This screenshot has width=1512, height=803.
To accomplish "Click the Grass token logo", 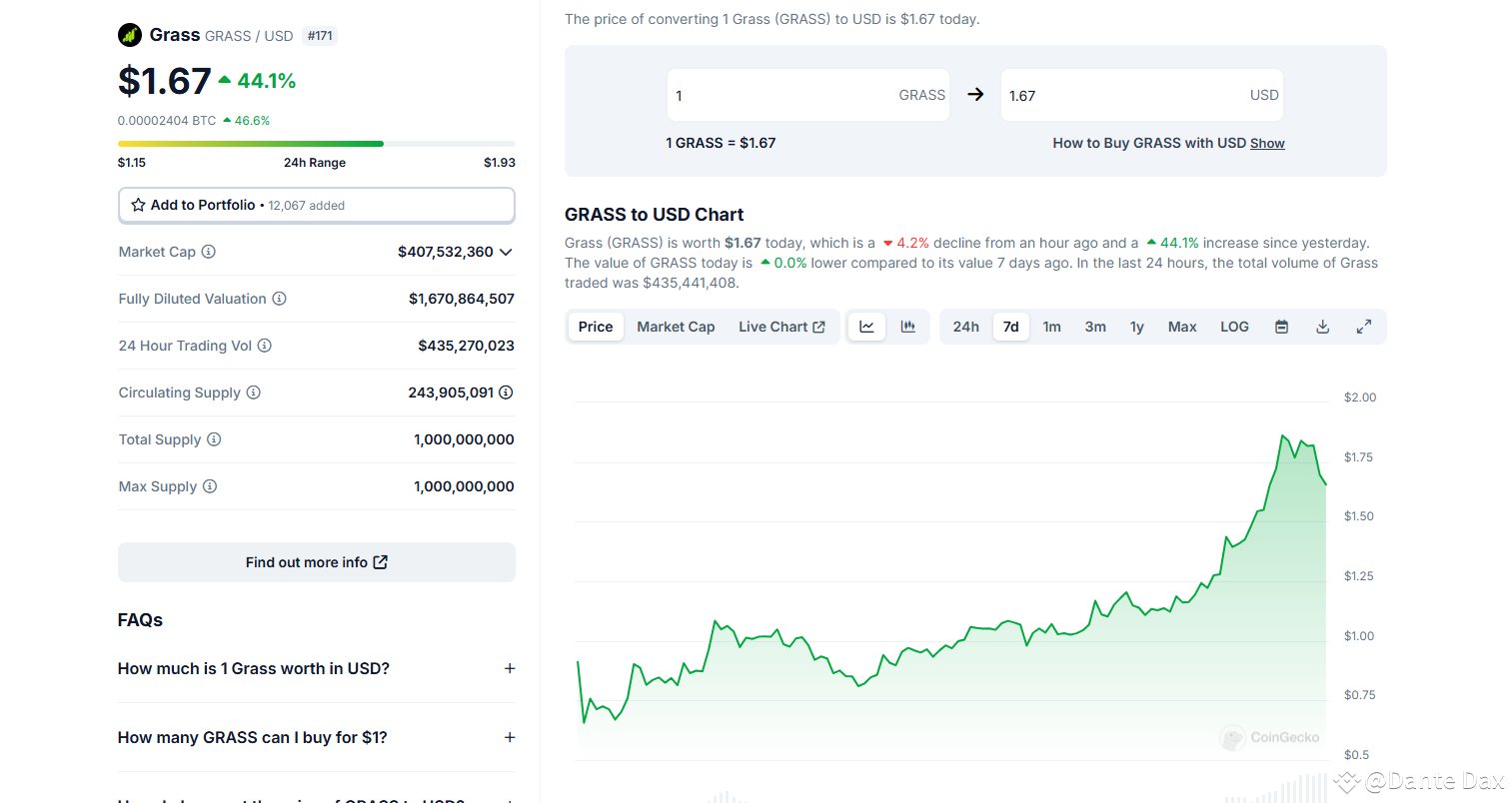I will [129, 34].
